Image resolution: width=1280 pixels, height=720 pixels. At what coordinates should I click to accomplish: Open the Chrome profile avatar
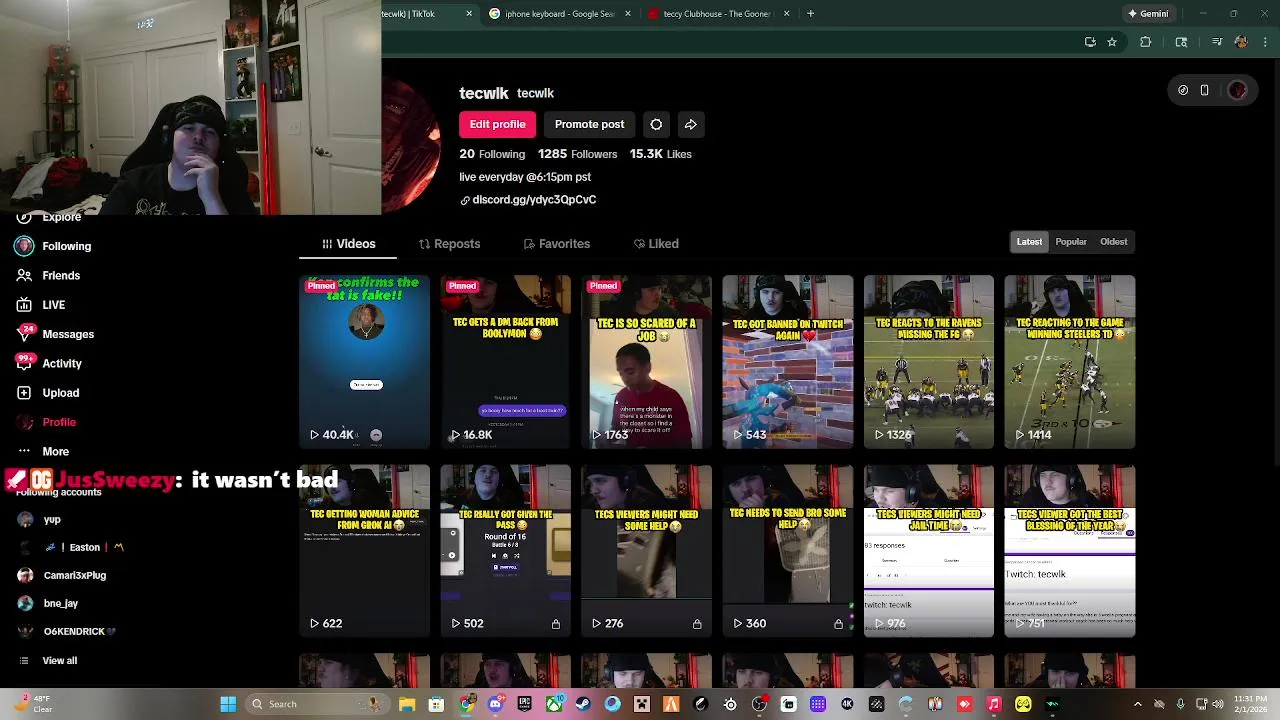(1241, 42)
